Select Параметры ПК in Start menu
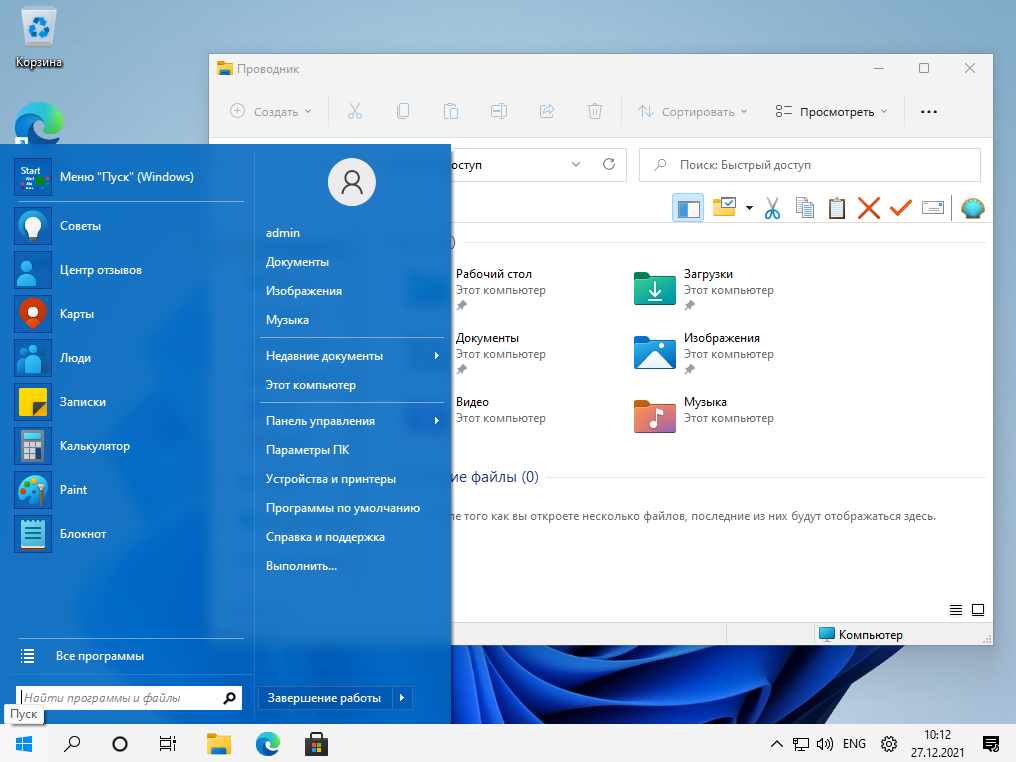Screen dimensions: 1016x762 click(307, 450)
